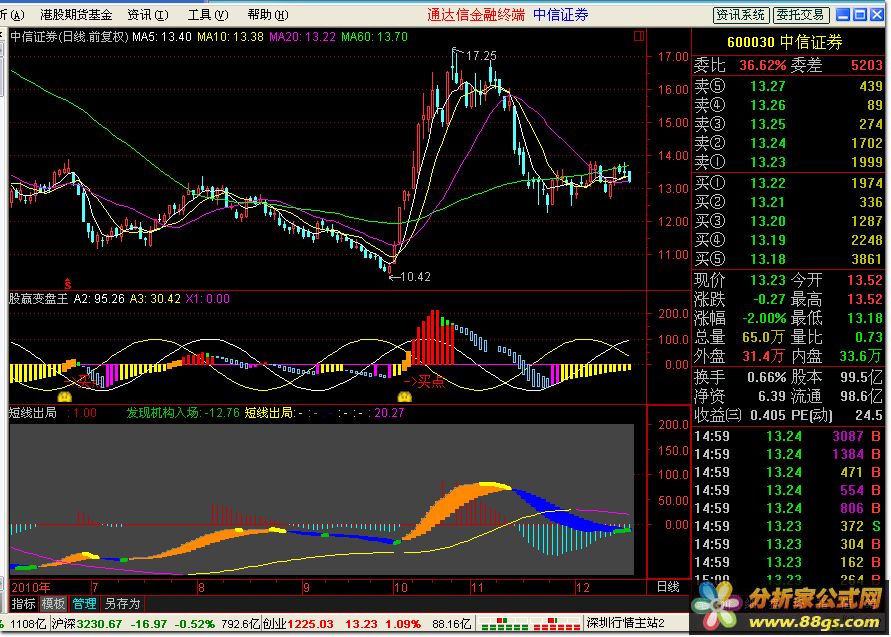
Task: Click the 最低 13.18 value
Action: [x=865, y=318]
